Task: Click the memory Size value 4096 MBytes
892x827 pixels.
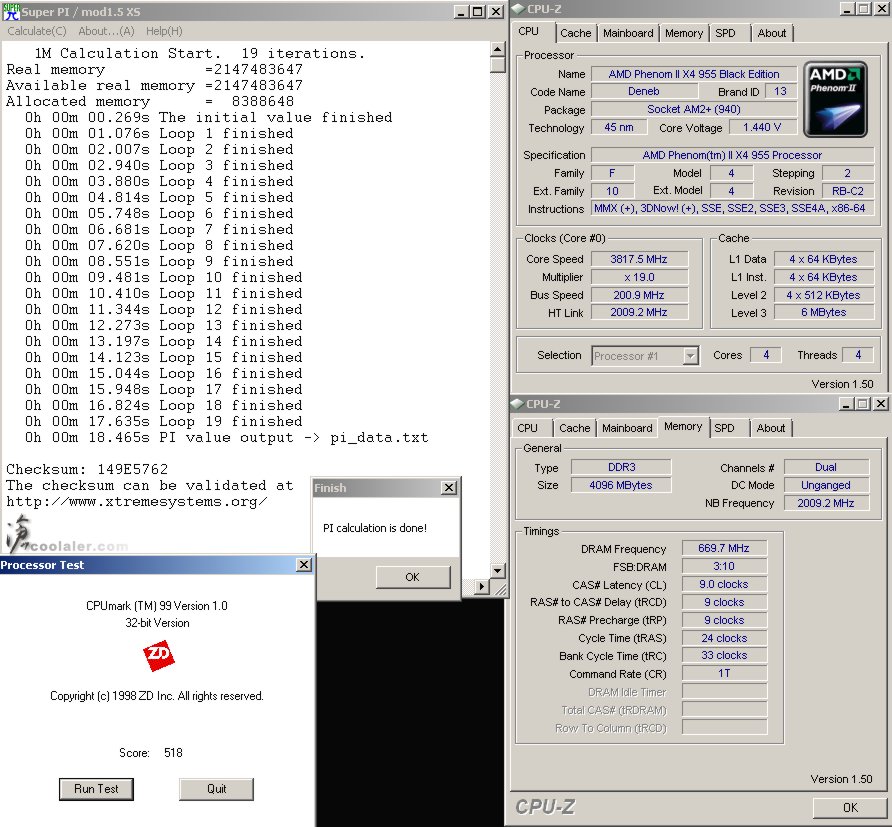Action: (x=621, y=485)
